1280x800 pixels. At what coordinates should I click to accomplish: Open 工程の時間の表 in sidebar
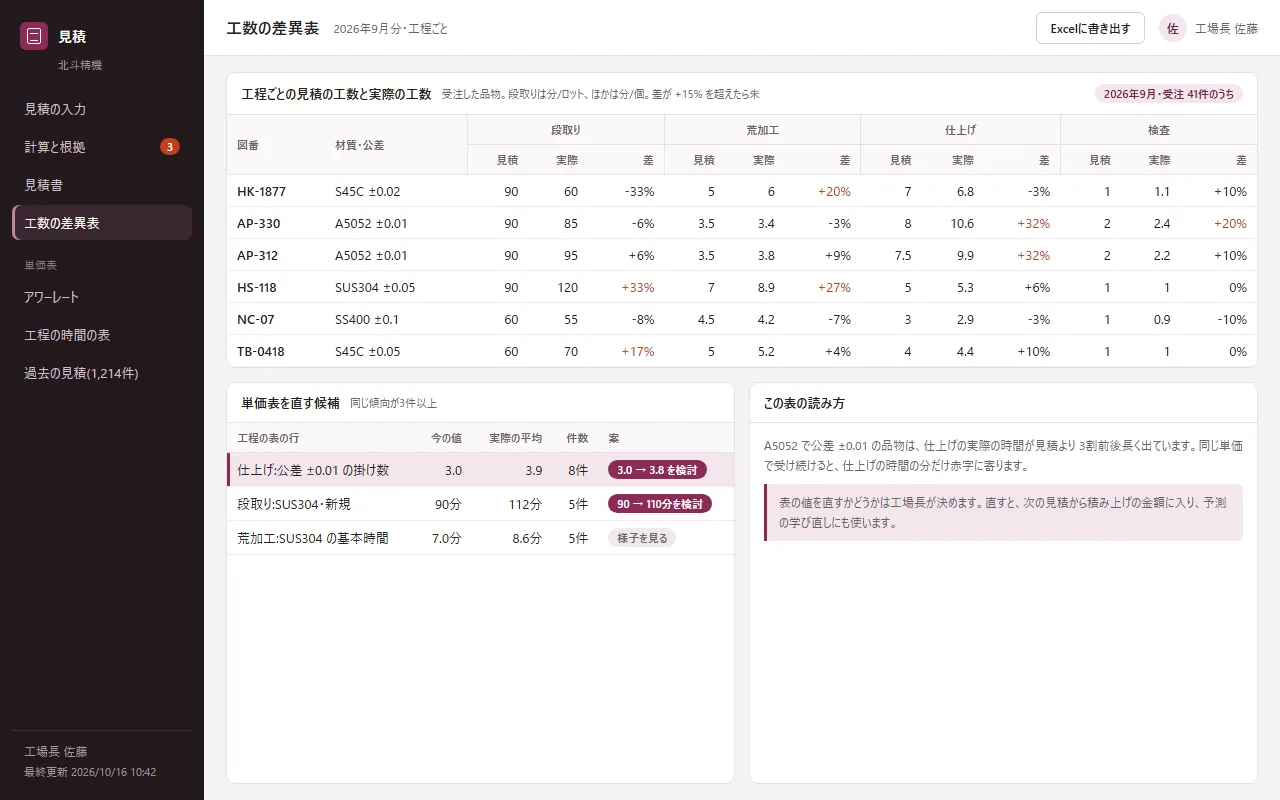click(102, 335)
